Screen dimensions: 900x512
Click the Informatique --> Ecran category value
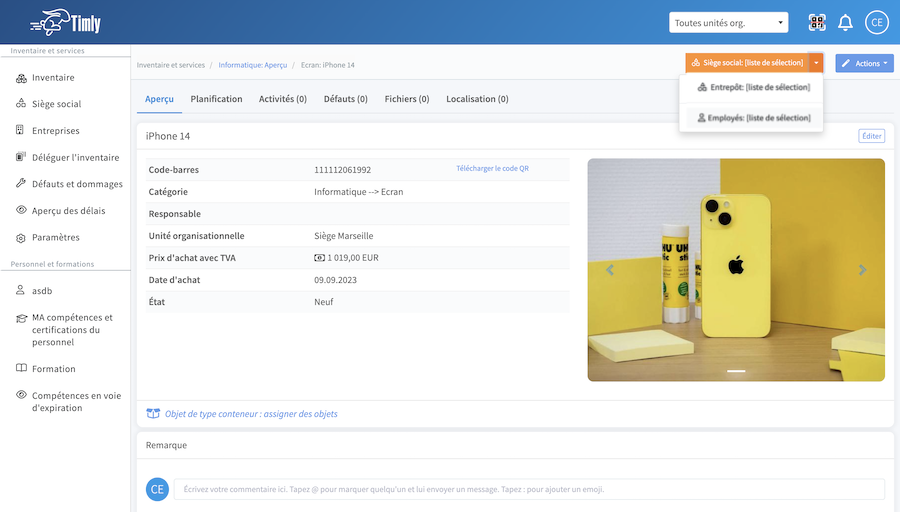pos(358,192)
